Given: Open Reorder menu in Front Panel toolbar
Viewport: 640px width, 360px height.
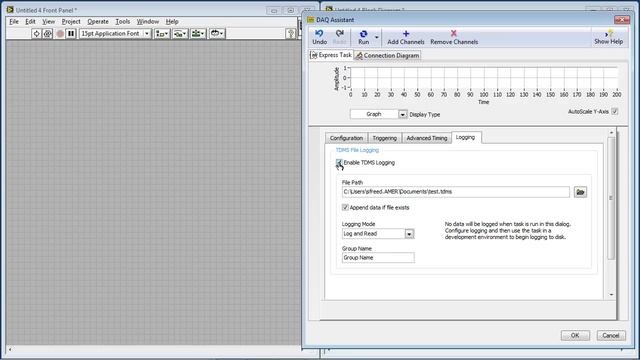Looking at the screenshot, I should tap(217, 33).
